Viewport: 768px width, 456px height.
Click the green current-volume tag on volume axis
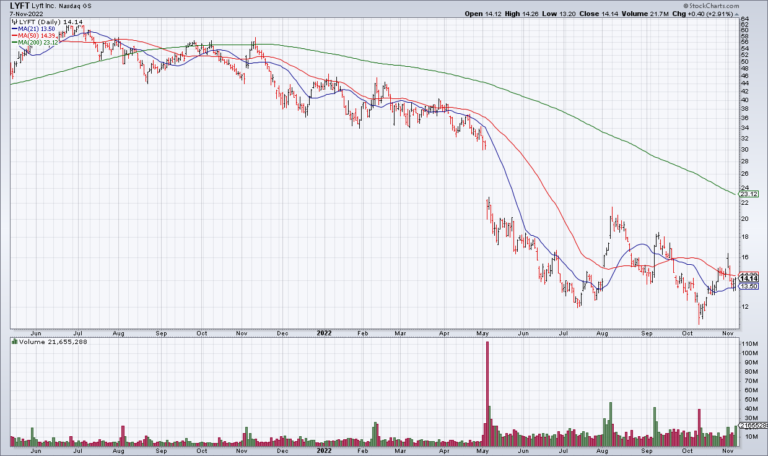click(x=753, y=426)
